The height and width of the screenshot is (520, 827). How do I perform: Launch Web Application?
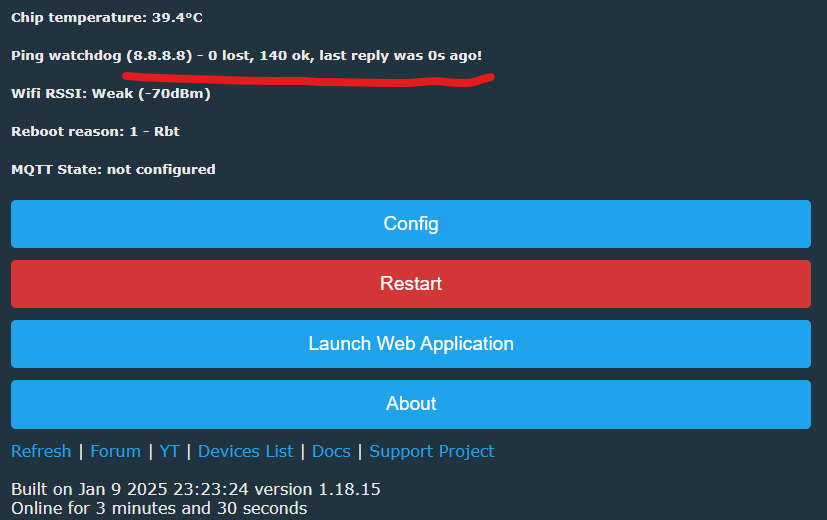point(411,344)
